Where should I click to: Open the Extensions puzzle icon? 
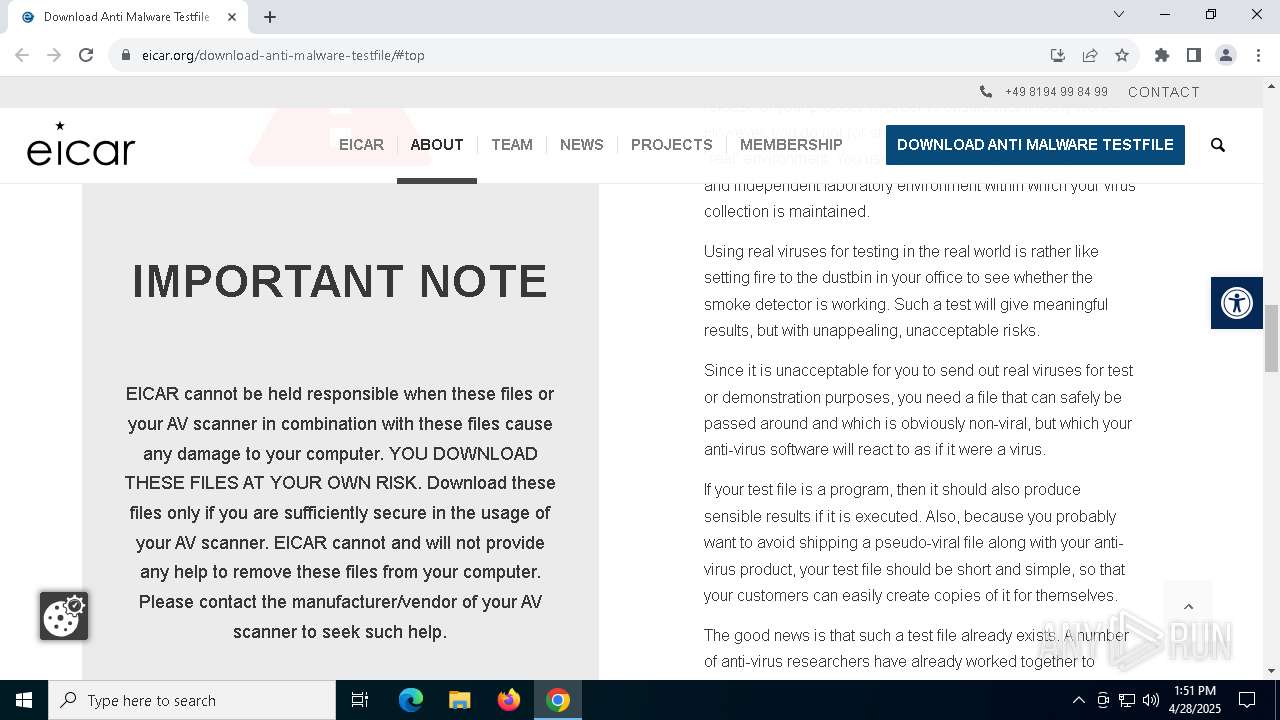click(1162, 55)
